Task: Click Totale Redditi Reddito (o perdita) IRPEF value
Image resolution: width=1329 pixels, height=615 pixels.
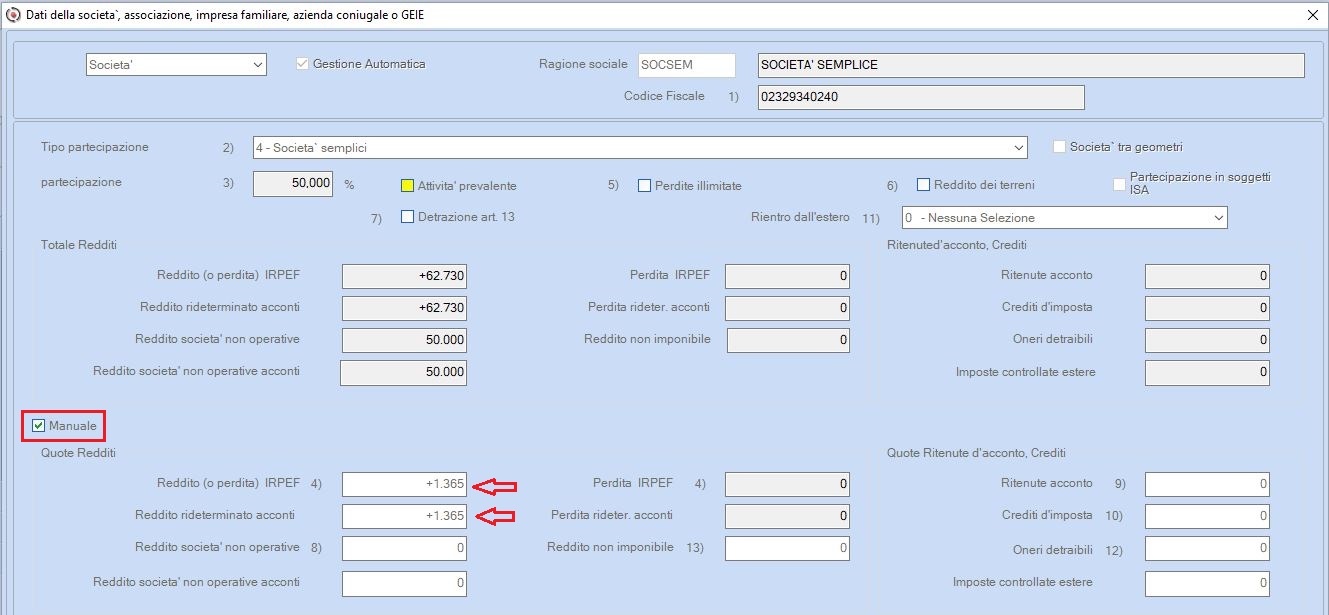Action: click(404, 276)
